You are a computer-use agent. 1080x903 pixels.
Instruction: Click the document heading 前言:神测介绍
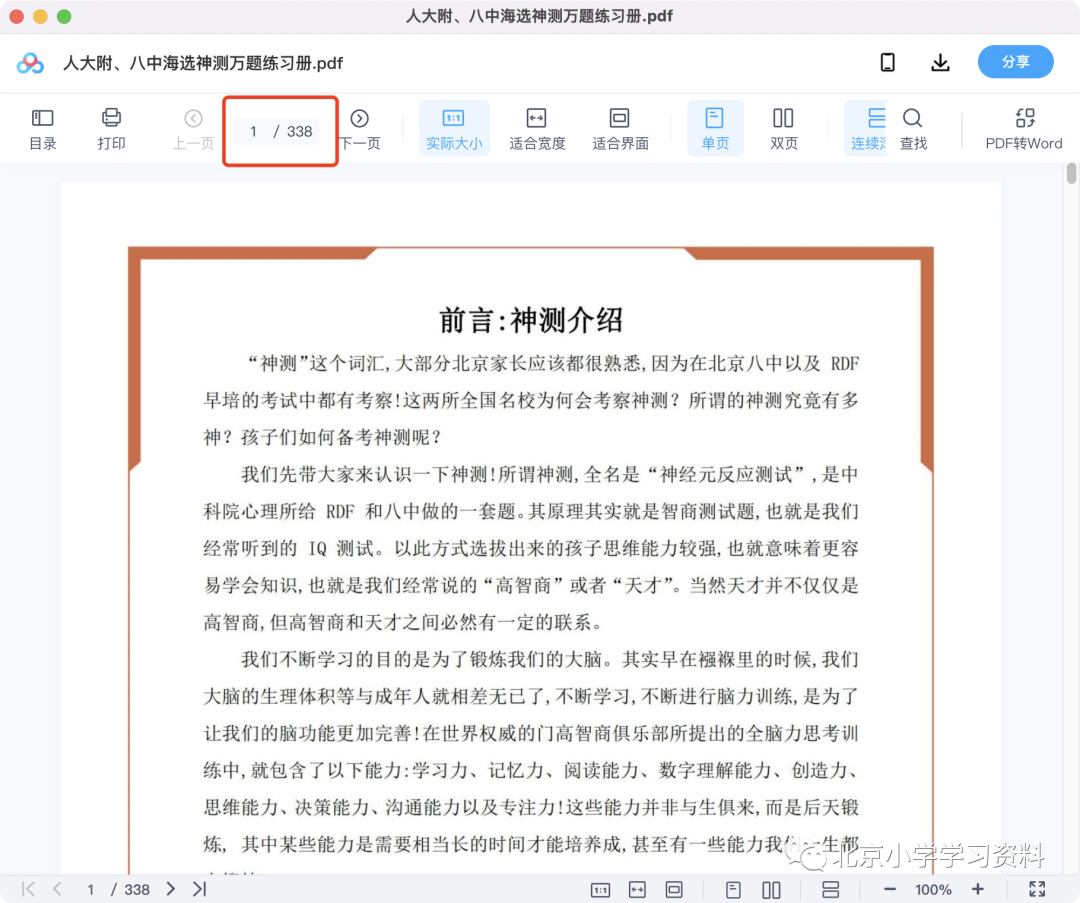pyautogui.click(x=531, y=320)
